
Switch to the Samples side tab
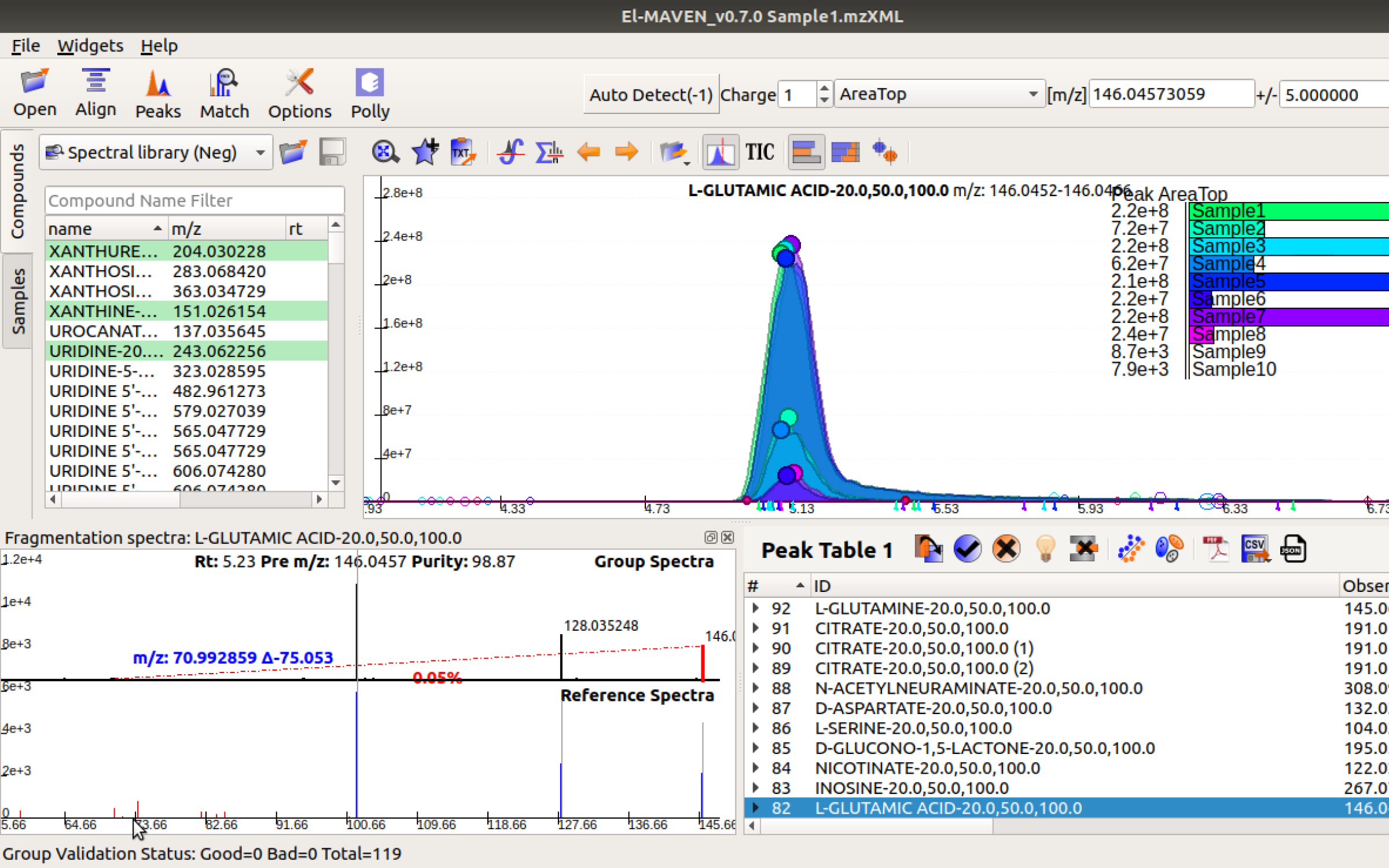[18, 301]
